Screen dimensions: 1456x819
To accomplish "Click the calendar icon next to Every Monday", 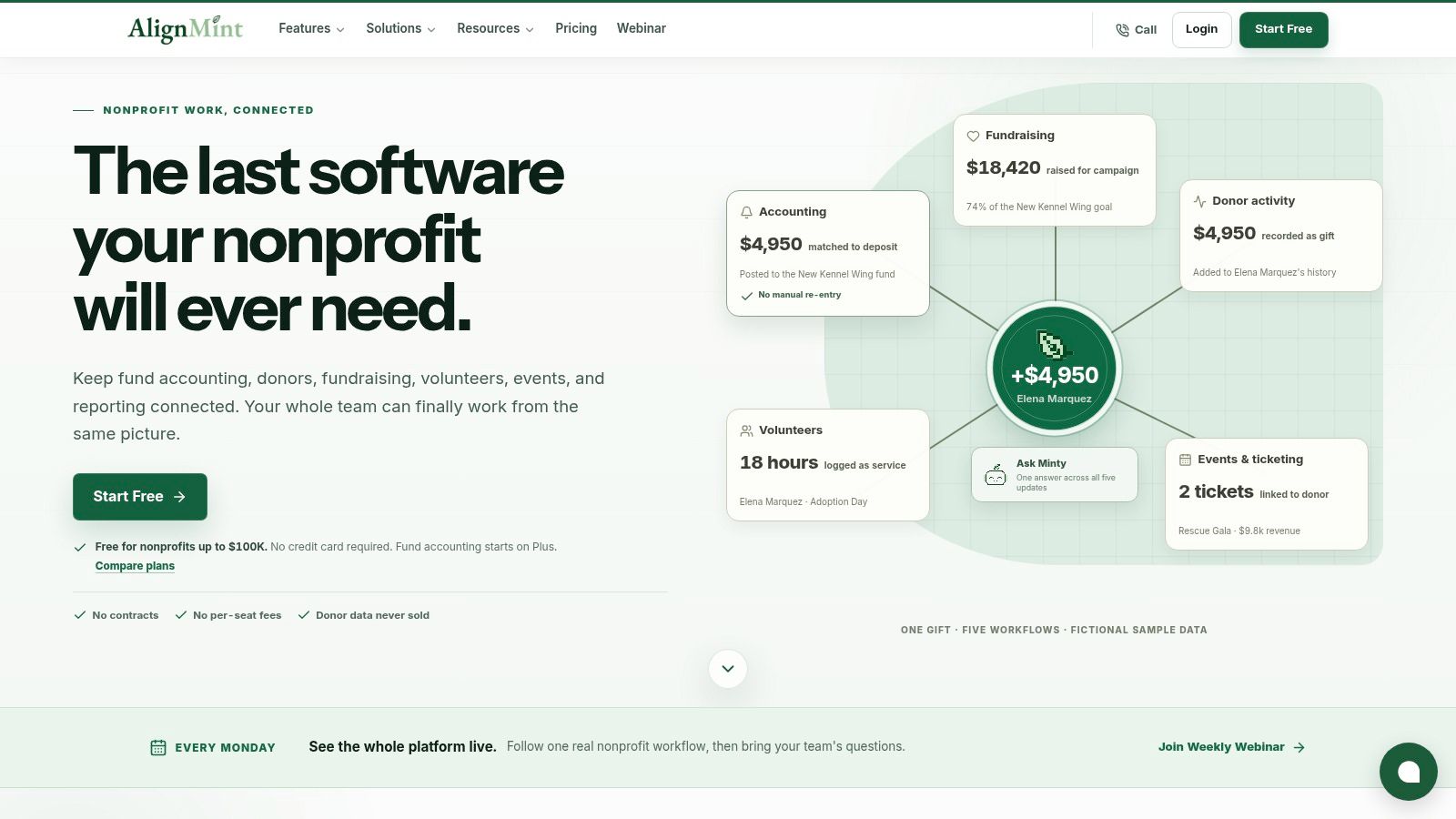I will point(158,747).
